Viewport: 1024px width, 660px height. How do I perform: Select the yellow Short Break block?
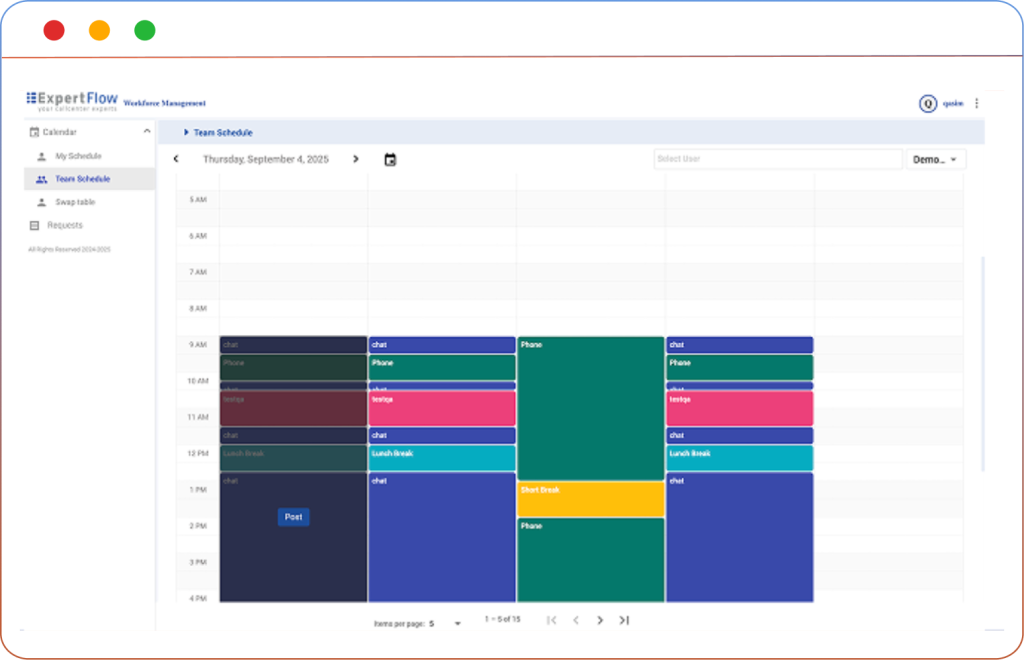coord(590,499)
